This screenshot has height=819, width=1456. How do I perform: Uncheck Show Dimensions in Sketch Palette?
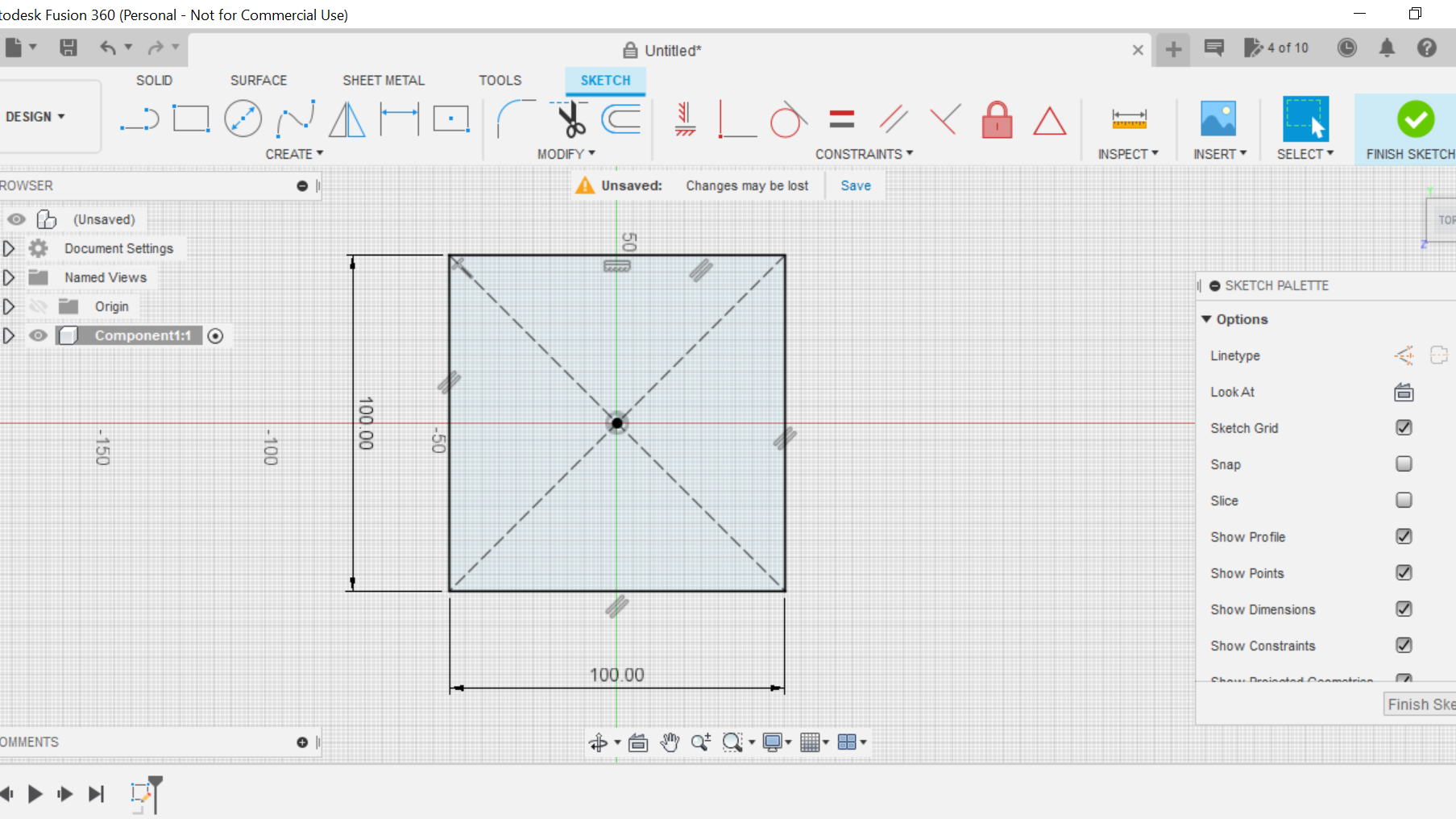1404,609
